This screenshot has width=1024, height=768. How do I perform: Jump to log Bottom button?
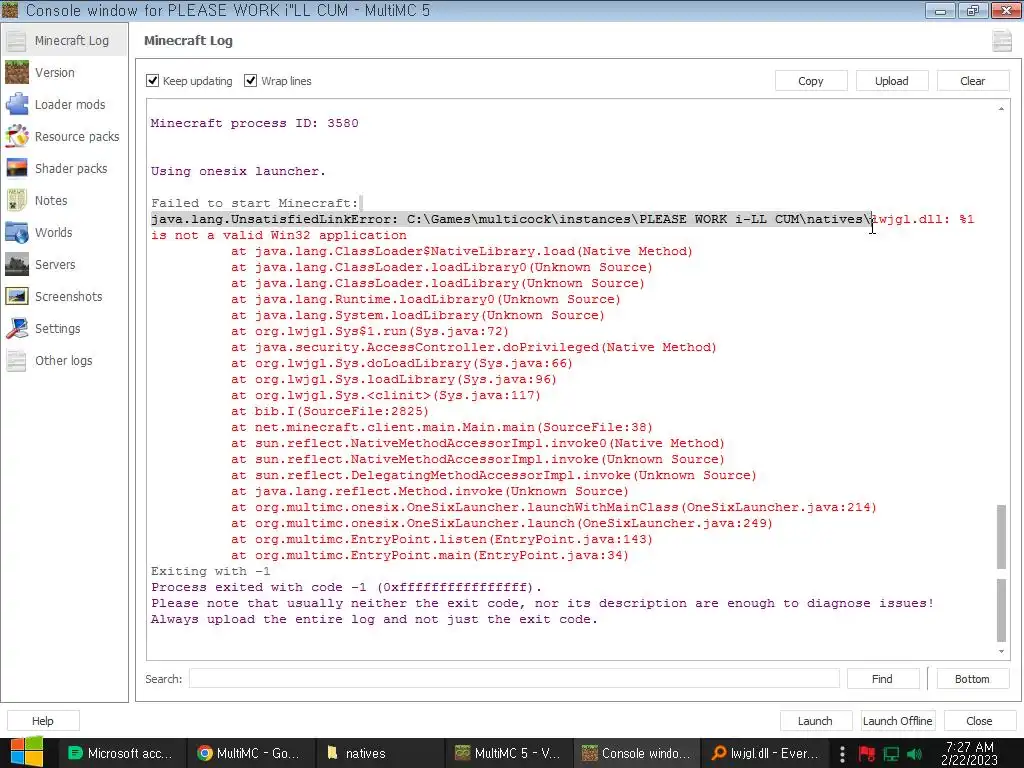click(x=972, y=679)
